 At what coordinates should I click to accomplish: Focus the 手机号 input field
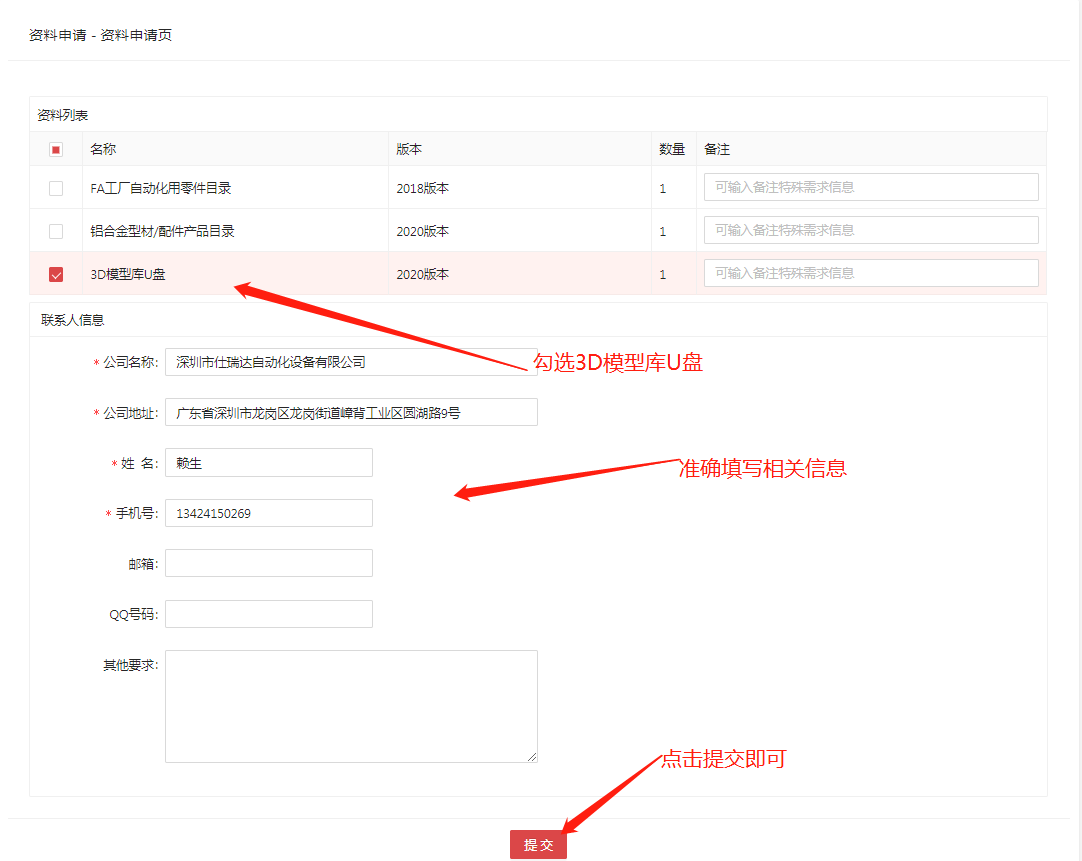tap(268, 513)
